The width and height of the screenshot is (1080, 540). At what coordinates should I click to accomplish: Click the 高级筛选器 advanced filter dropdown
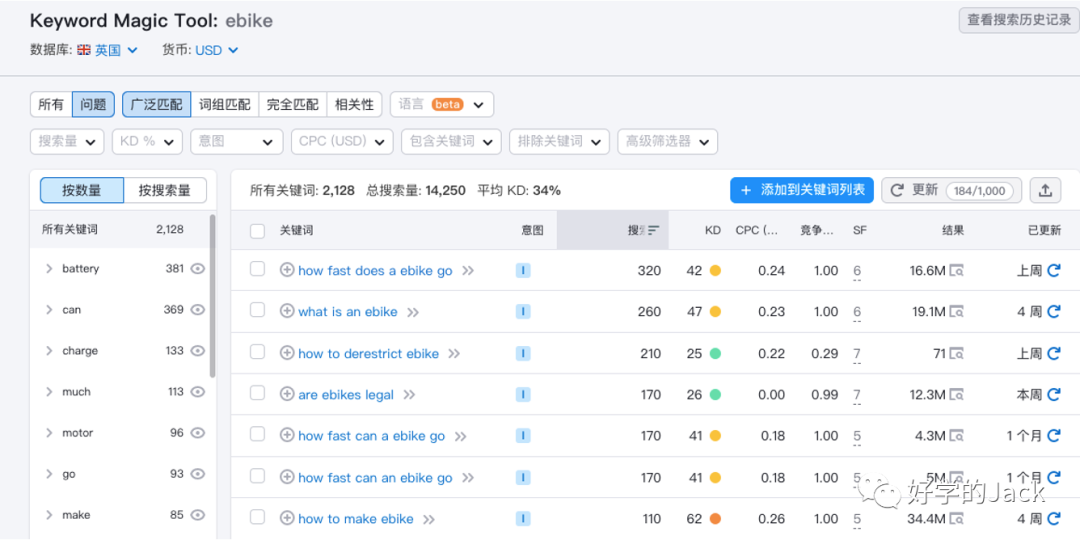click(667, 141)
